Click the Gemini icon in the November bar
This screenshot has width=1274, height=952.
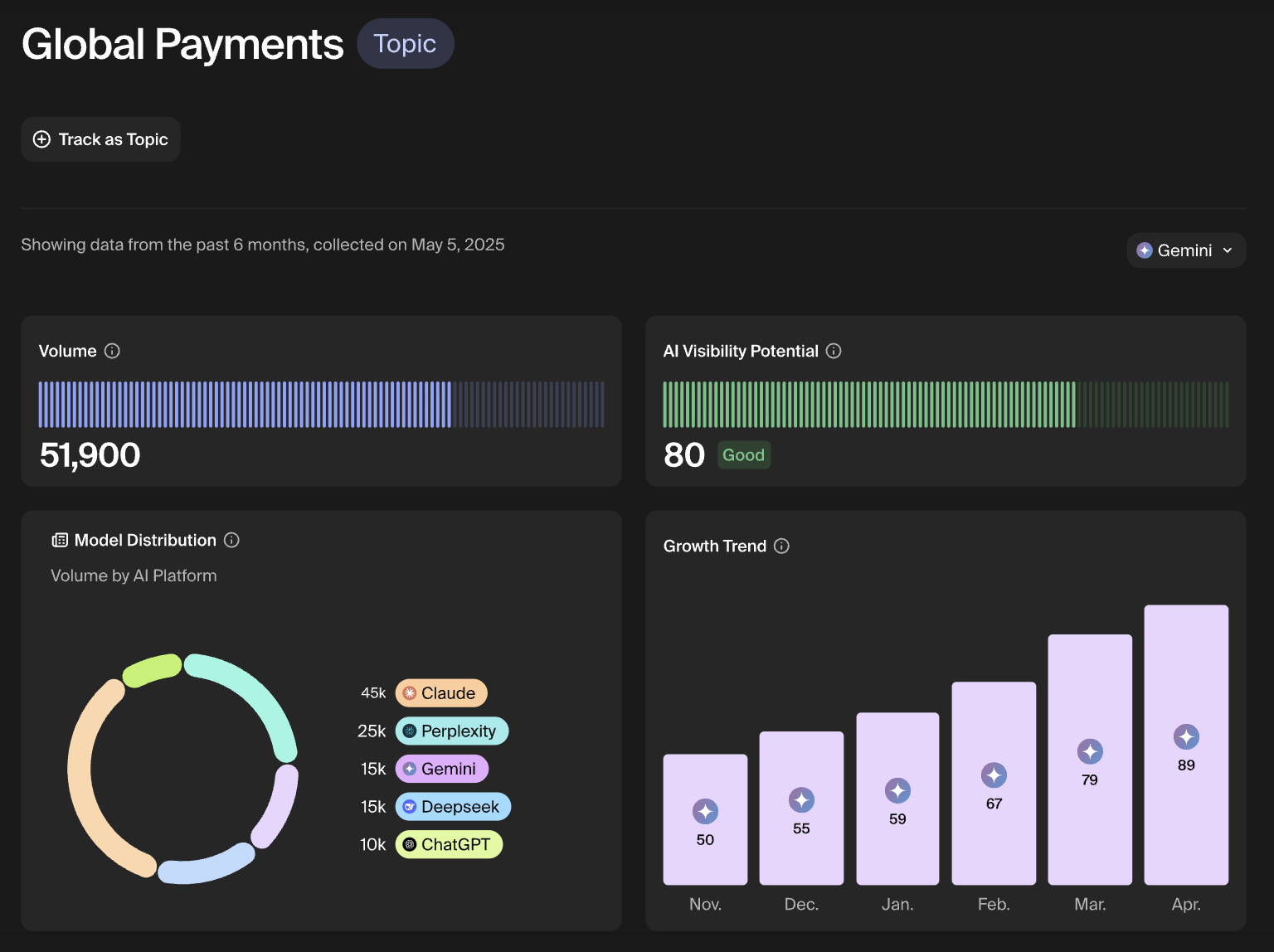click(705, 811)
